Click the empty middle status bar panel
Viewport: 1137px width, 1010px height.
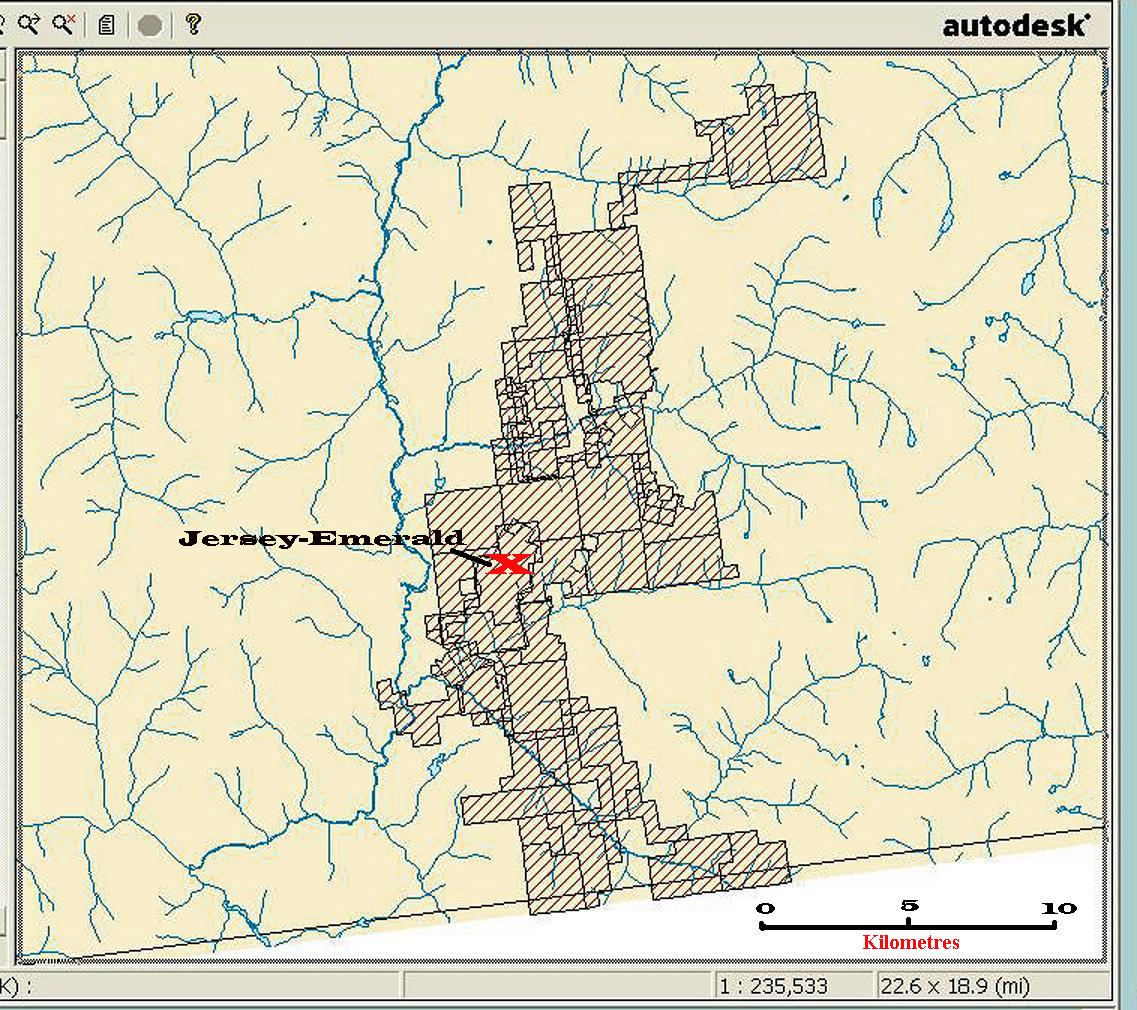pyautogui.click(x=558, y=986)
